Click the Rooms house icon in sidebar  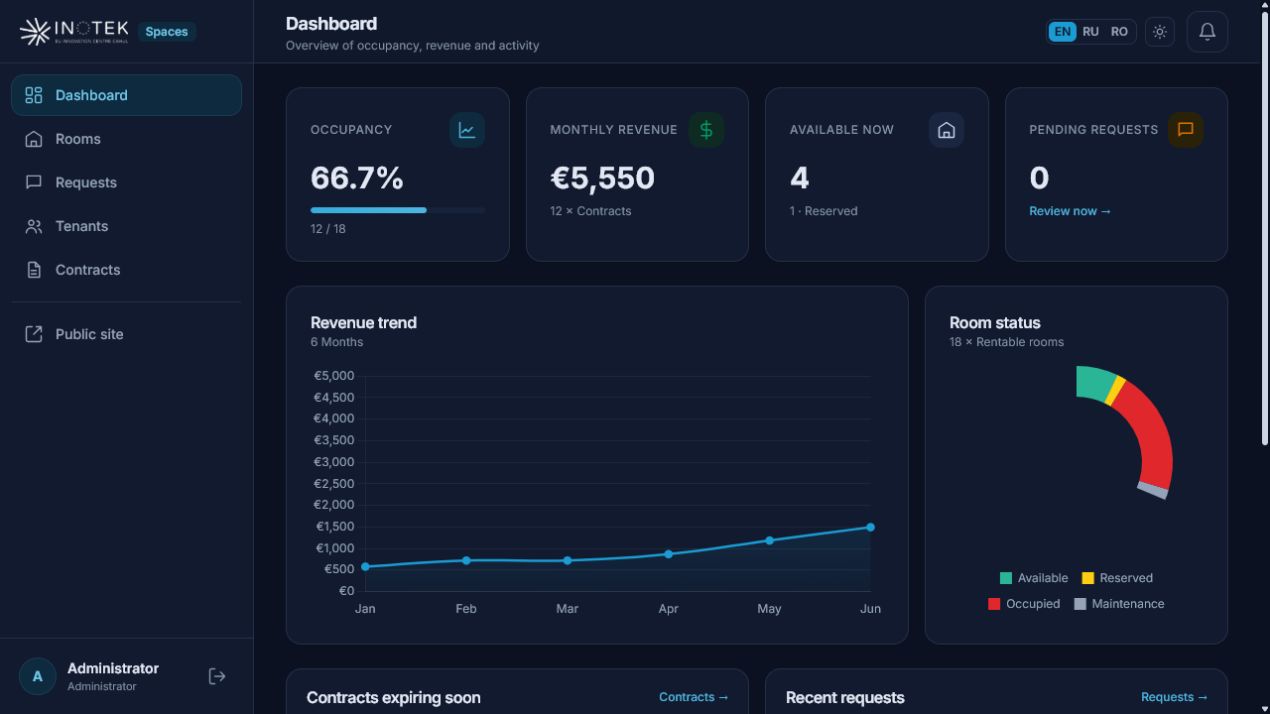(34, 139)
